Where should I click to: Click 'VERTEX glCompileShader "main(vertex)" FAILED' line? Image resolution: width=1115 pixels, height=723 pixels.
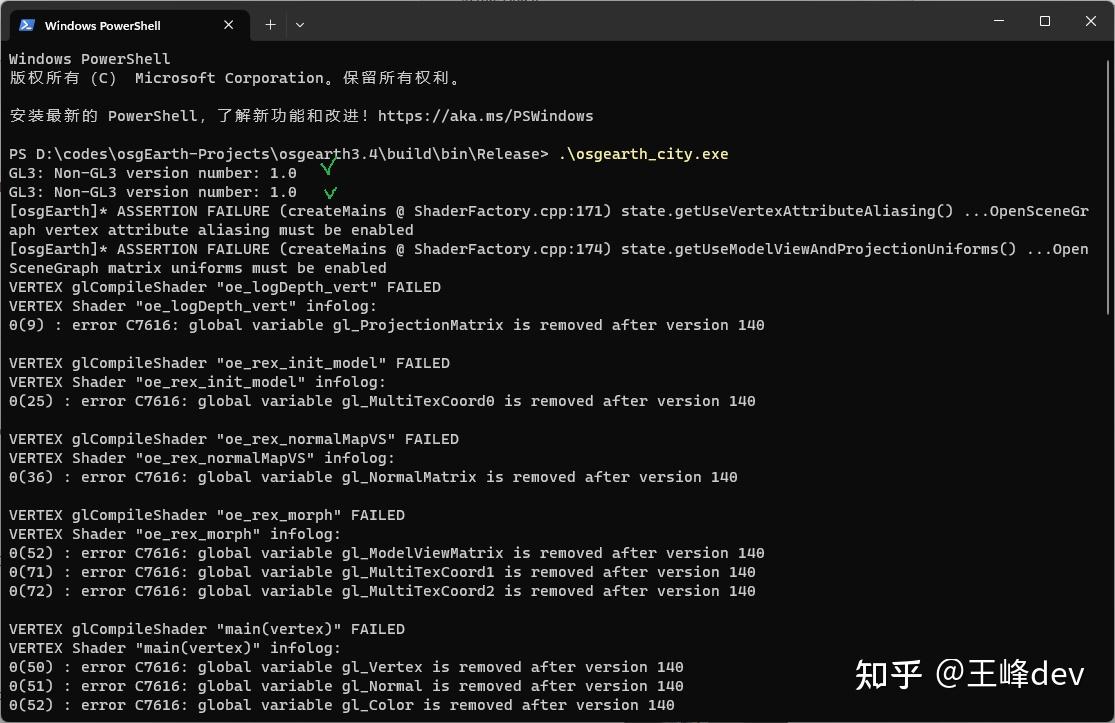[207, 630]
